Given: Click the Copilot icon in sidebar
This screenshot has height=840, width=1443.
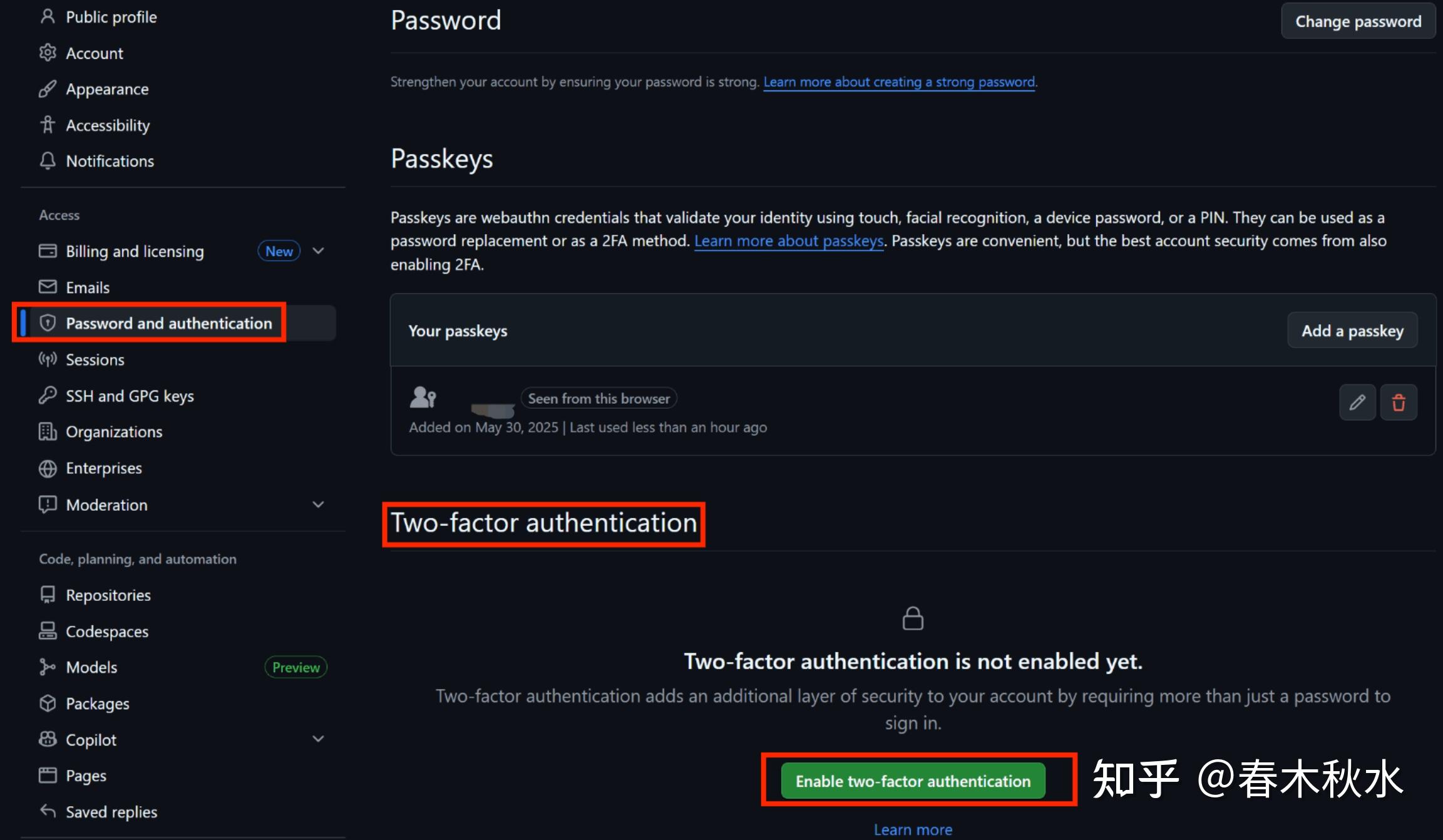Looking at the screenshot, I should pyautogui.click(x=48, y=739).
